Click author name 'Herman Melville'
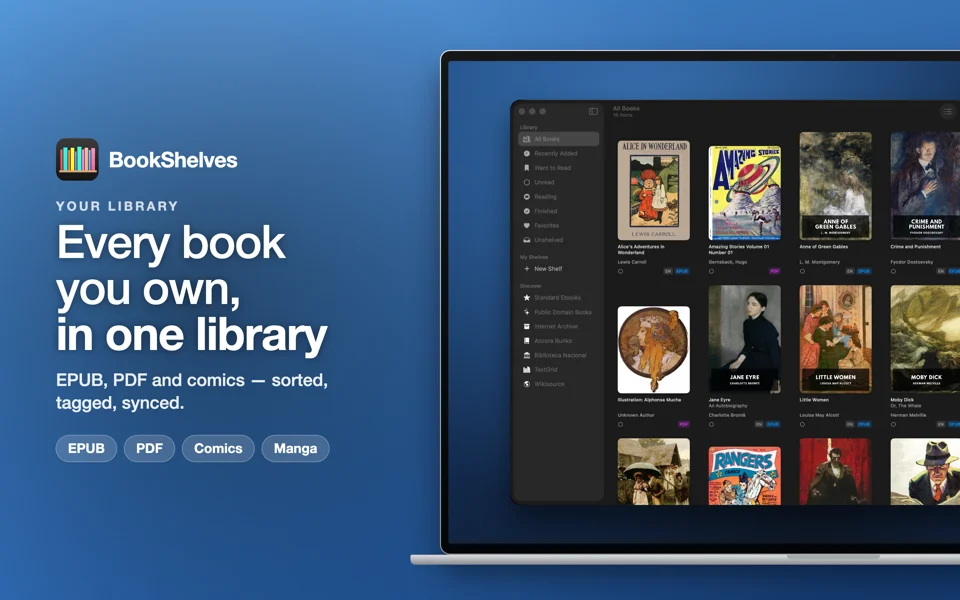Viewport: 960px width, 600px height. (909, 415)
